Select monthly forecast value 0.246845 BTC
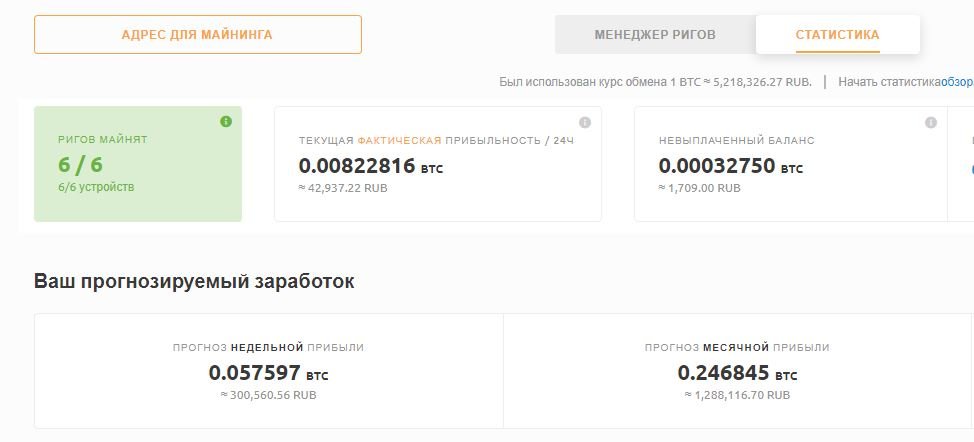 point(737,373)
